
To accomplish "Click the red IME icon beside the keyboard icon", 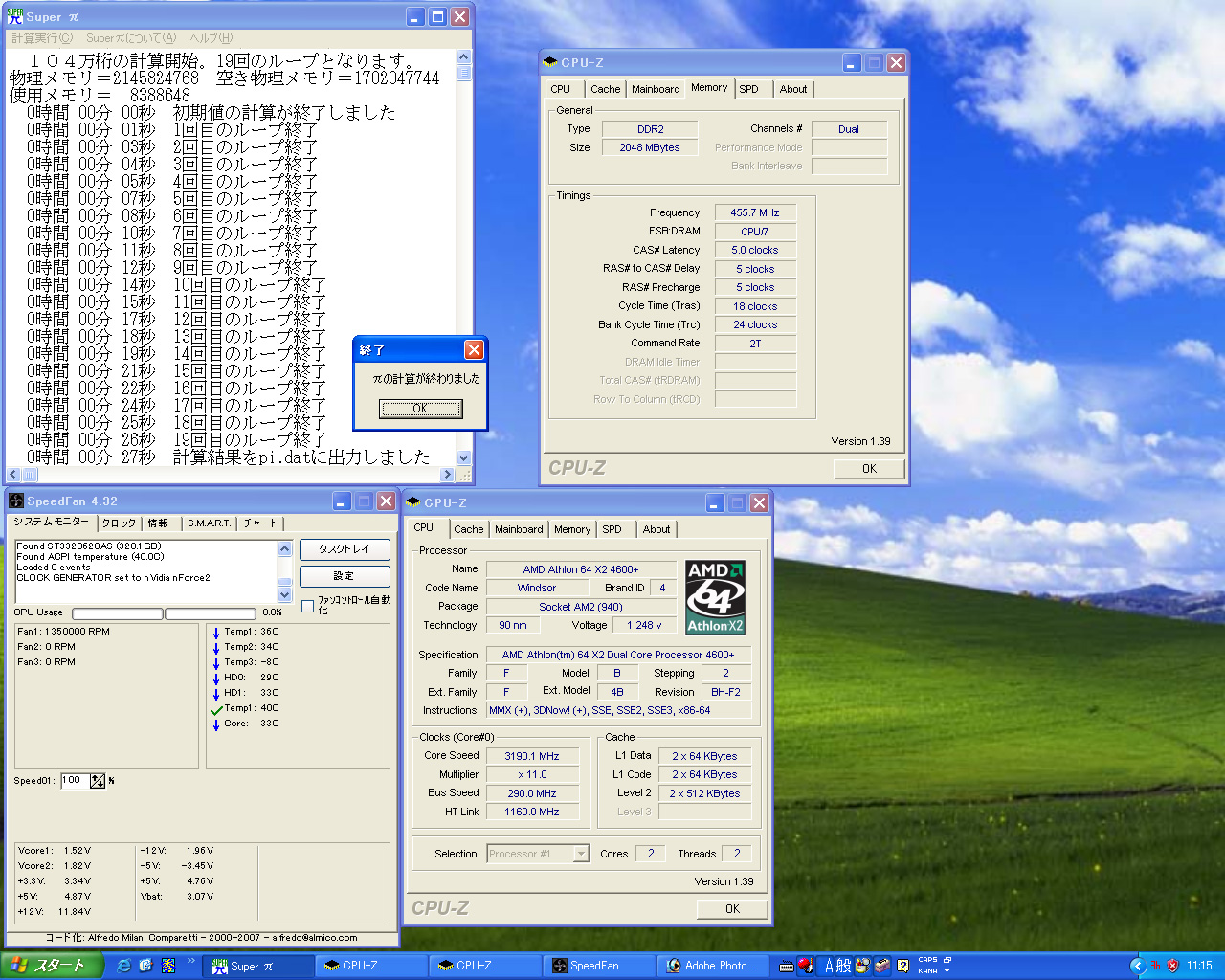I will tap(806, 965).
